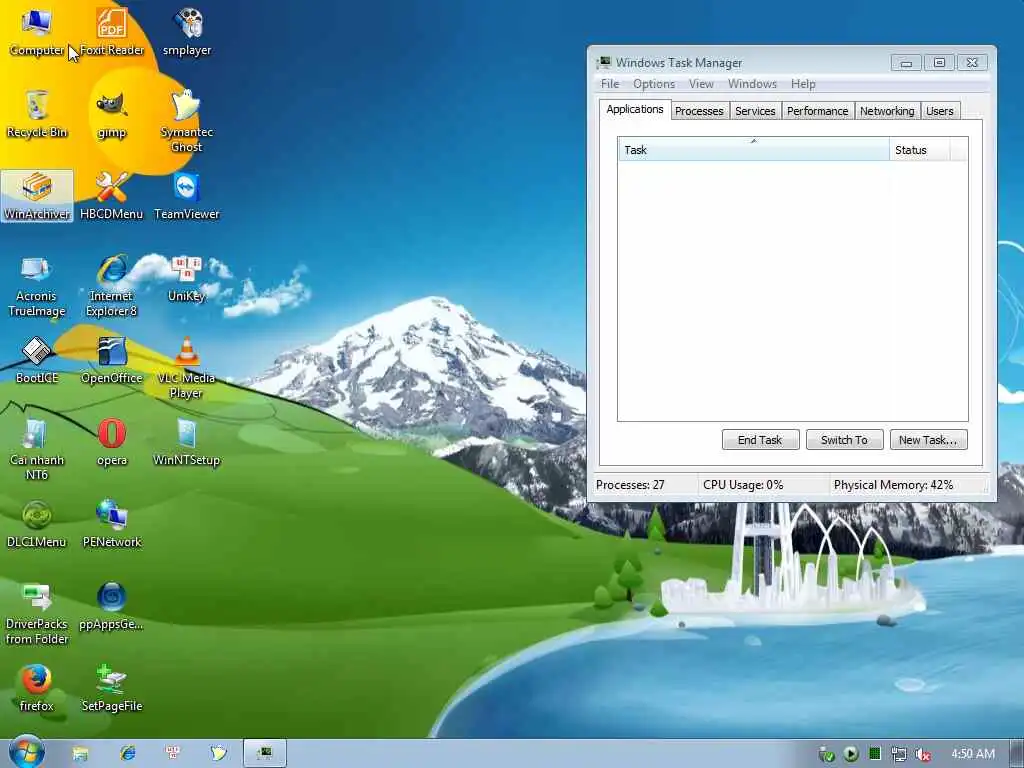Screen dimensions: 1024x768
Task: Switch to the Processes tab
Action: click(x=699, y=111)
